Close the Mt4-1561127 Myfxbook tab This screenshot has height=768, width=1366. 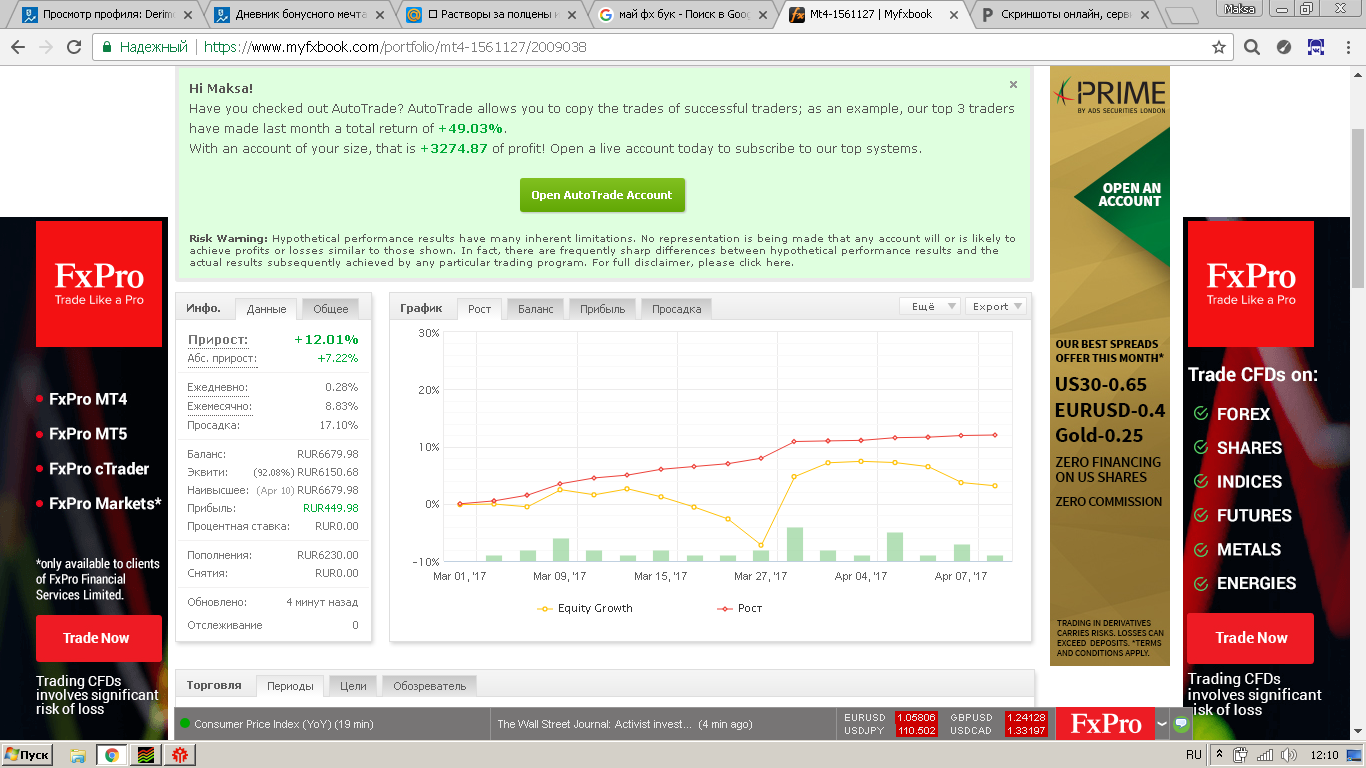point(954,15)
